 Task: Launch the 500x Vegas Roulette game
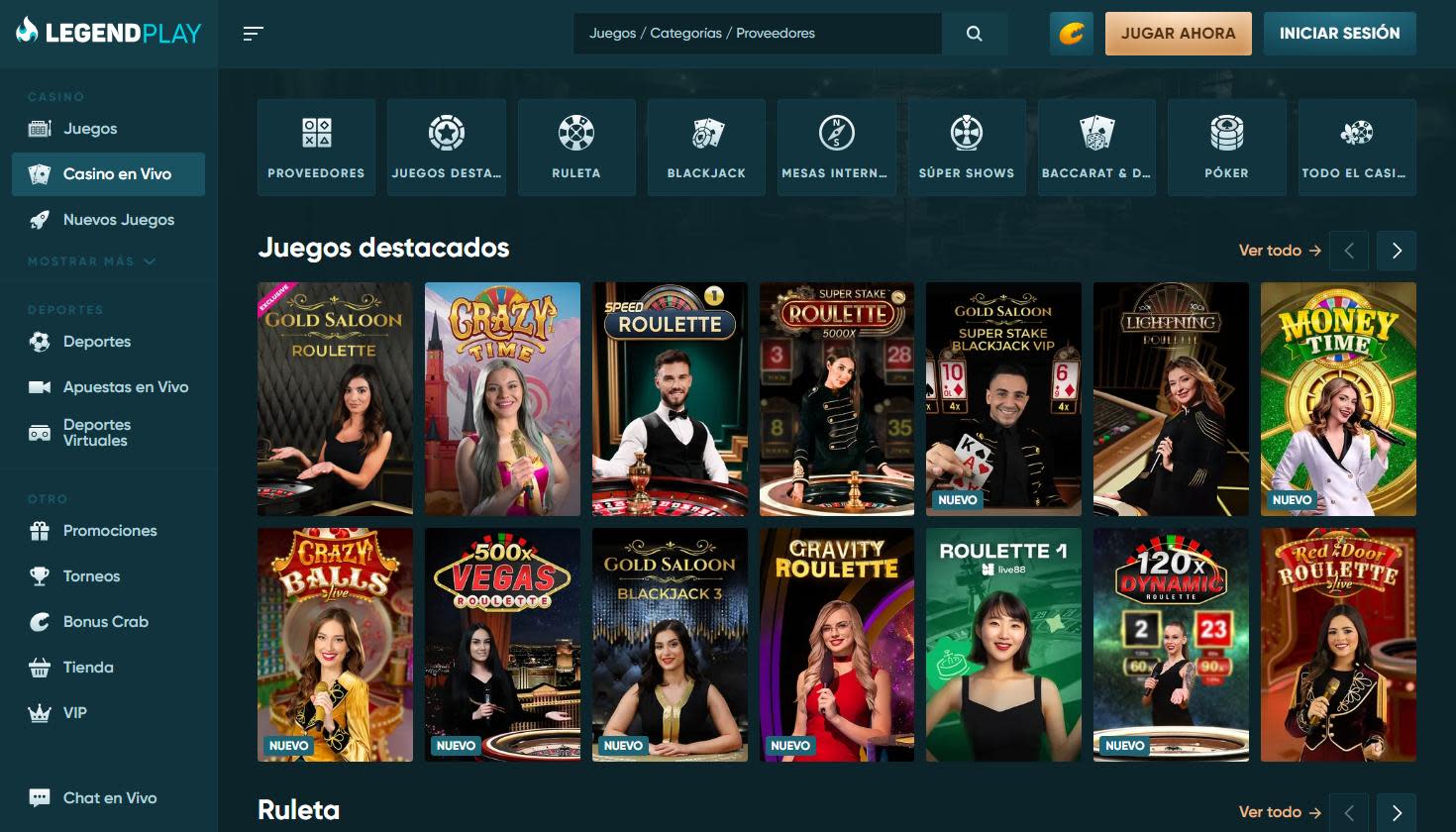502,645
